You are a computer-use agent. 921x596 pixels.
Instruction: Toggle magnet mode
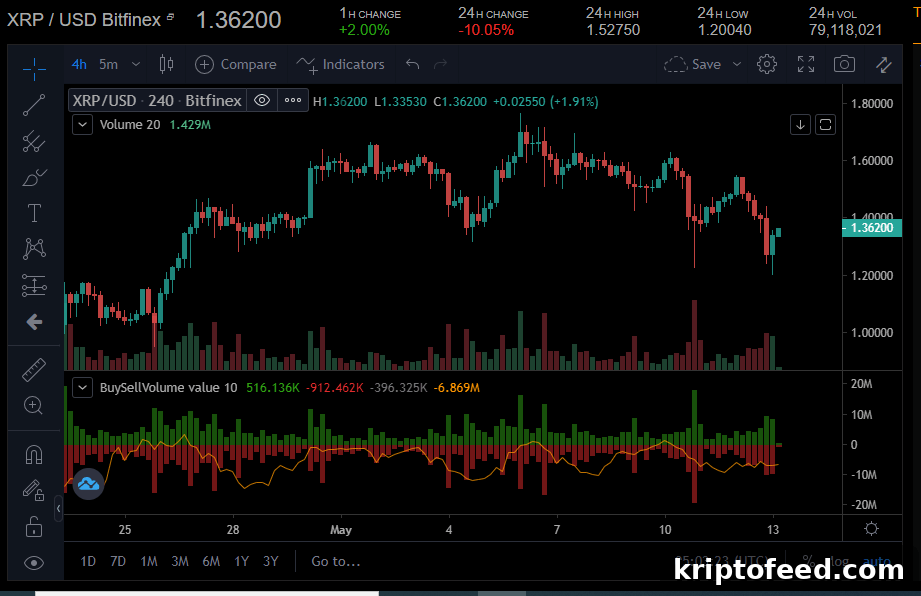point(34,455)
